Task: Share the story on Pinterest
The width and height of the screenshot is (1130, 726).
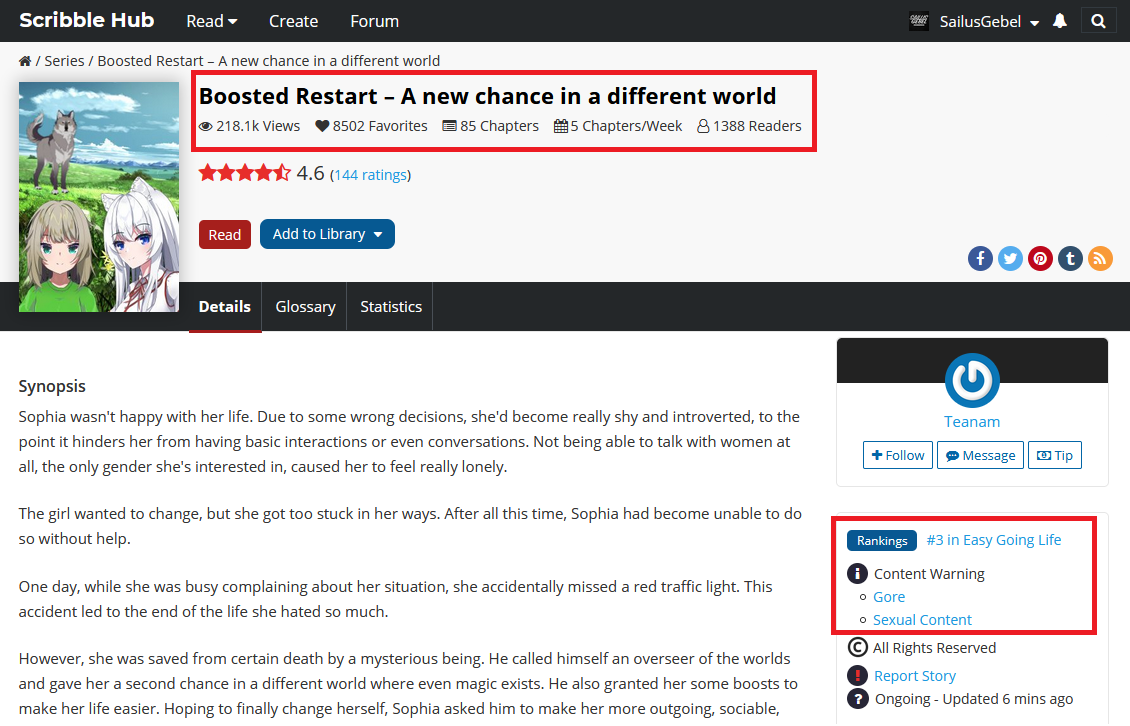Action: 1041,259
